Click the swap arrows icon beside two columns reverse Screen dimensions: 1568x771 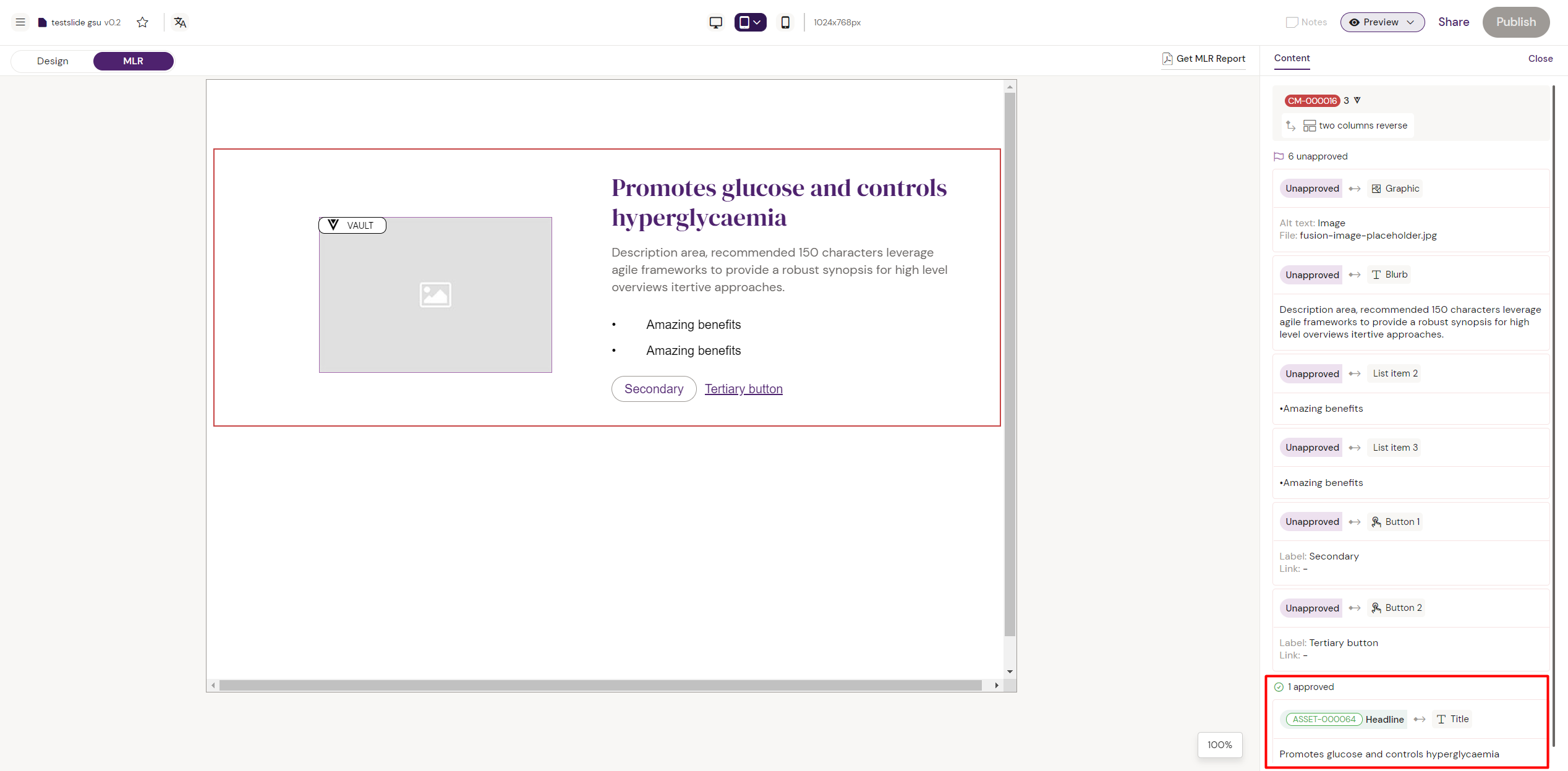(1290, 126)
